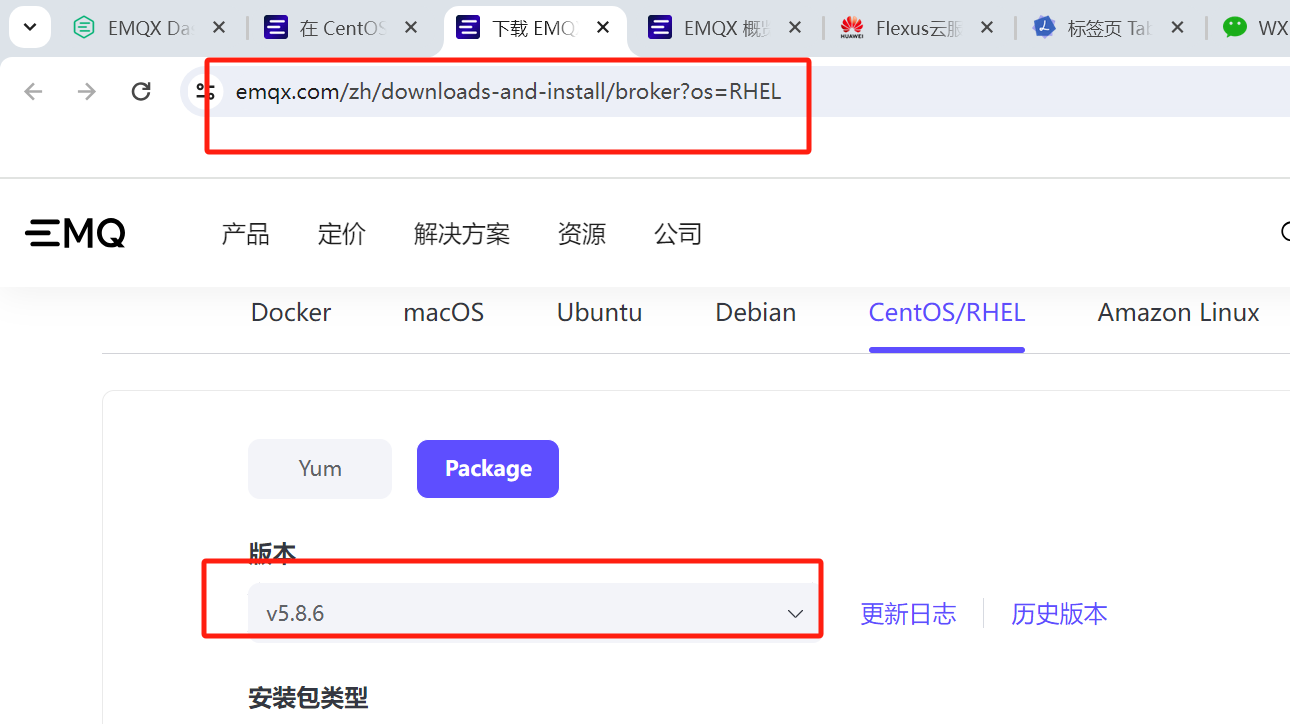Open the 历史版本 link
The image size is (1290, 724).
coord(1059,614)
